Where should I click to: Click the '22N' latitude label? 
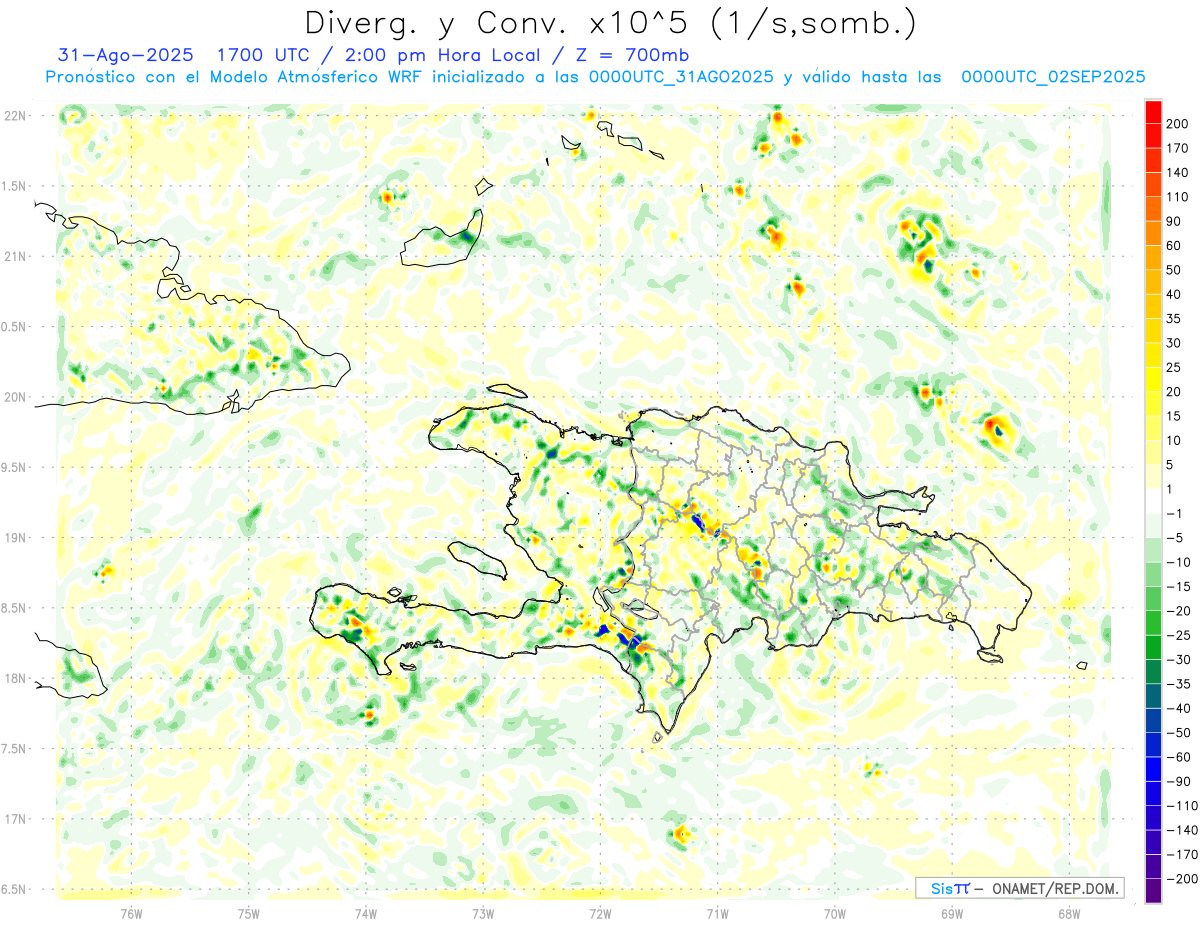(16, 115)
